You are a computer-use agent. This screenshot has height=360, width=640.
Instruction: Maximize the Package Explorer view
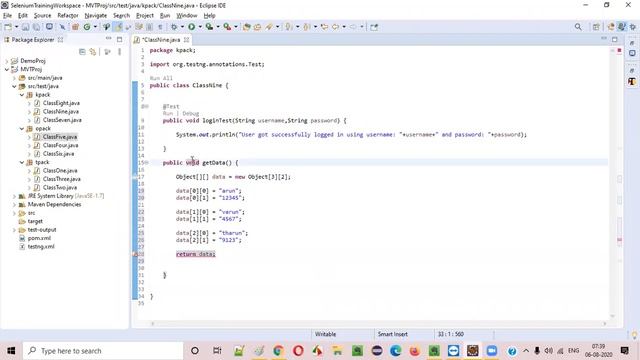point(120,40)
